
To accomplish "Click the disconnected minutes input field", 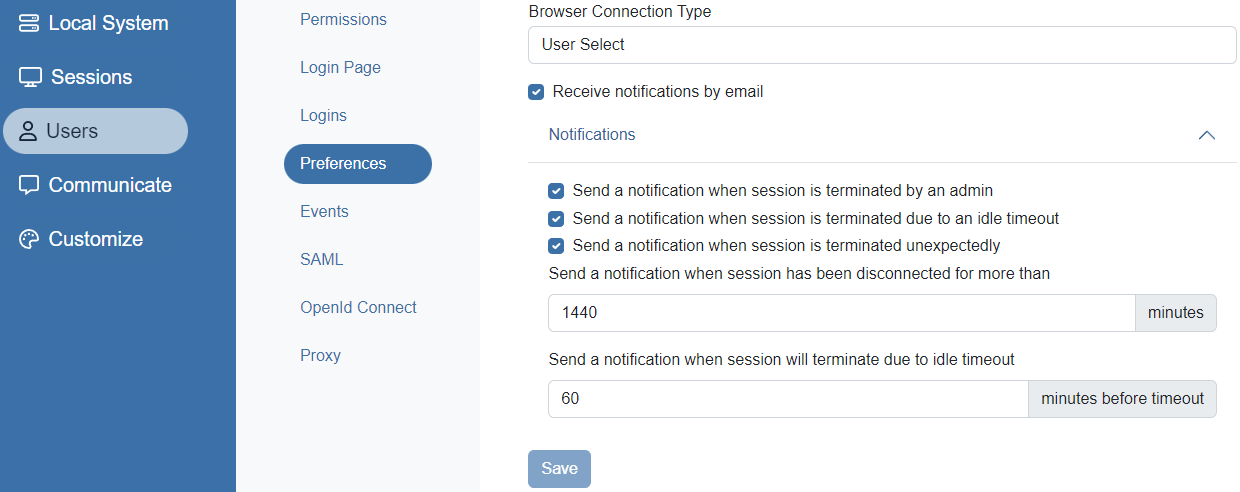I will coord(841,313).
